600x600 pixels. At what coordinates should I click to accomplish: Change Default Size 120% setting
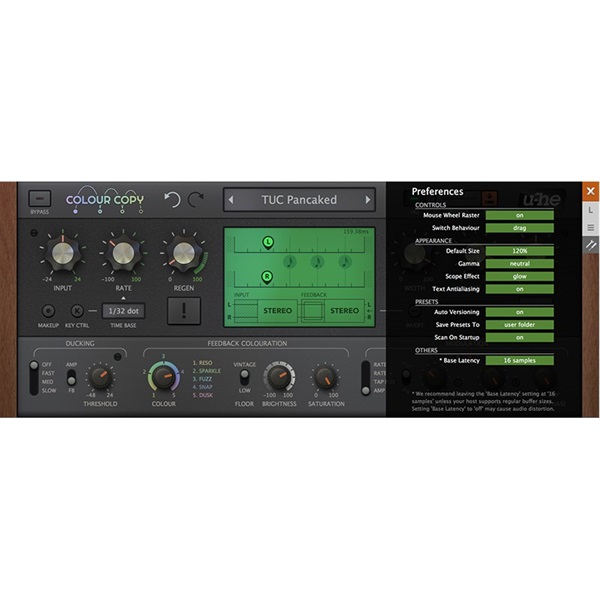click(519, 251)
